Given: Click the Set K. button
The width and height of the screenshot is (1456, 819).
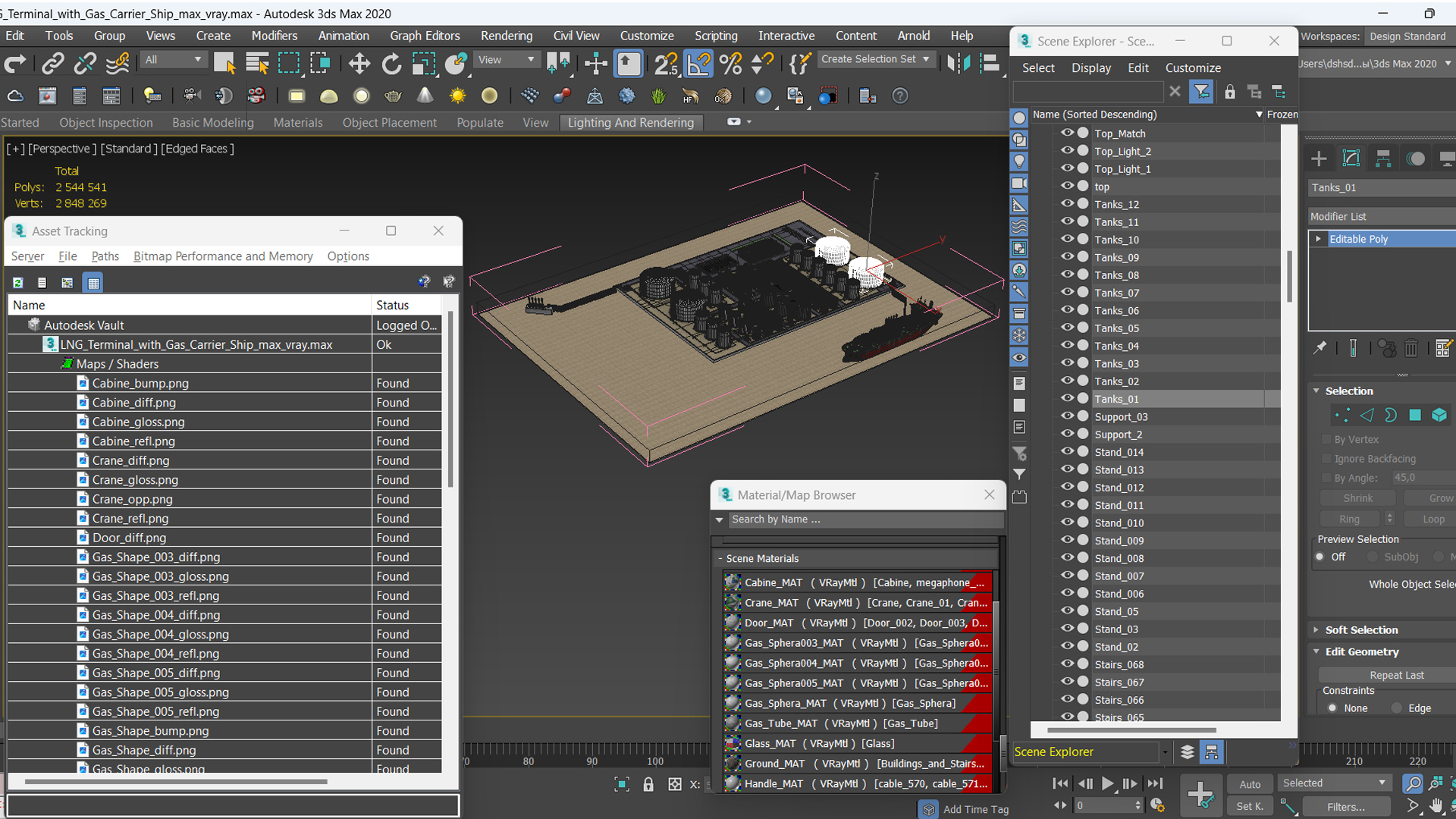Looking at the screenshot, I should tap(1250, 806).
